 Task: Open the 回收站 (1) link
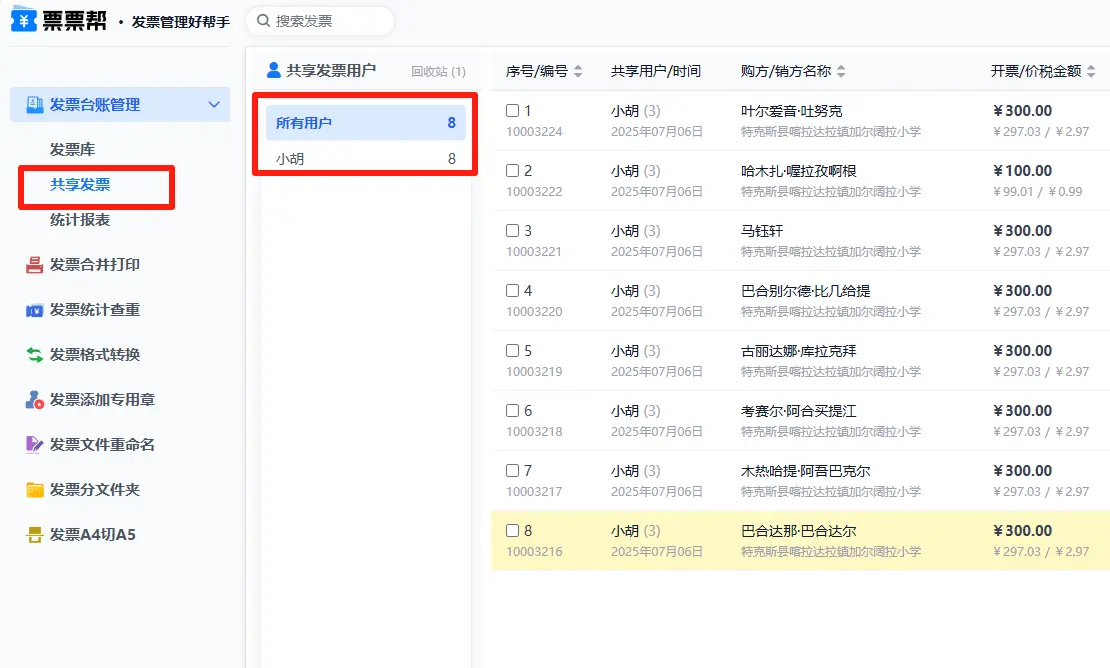438,72
